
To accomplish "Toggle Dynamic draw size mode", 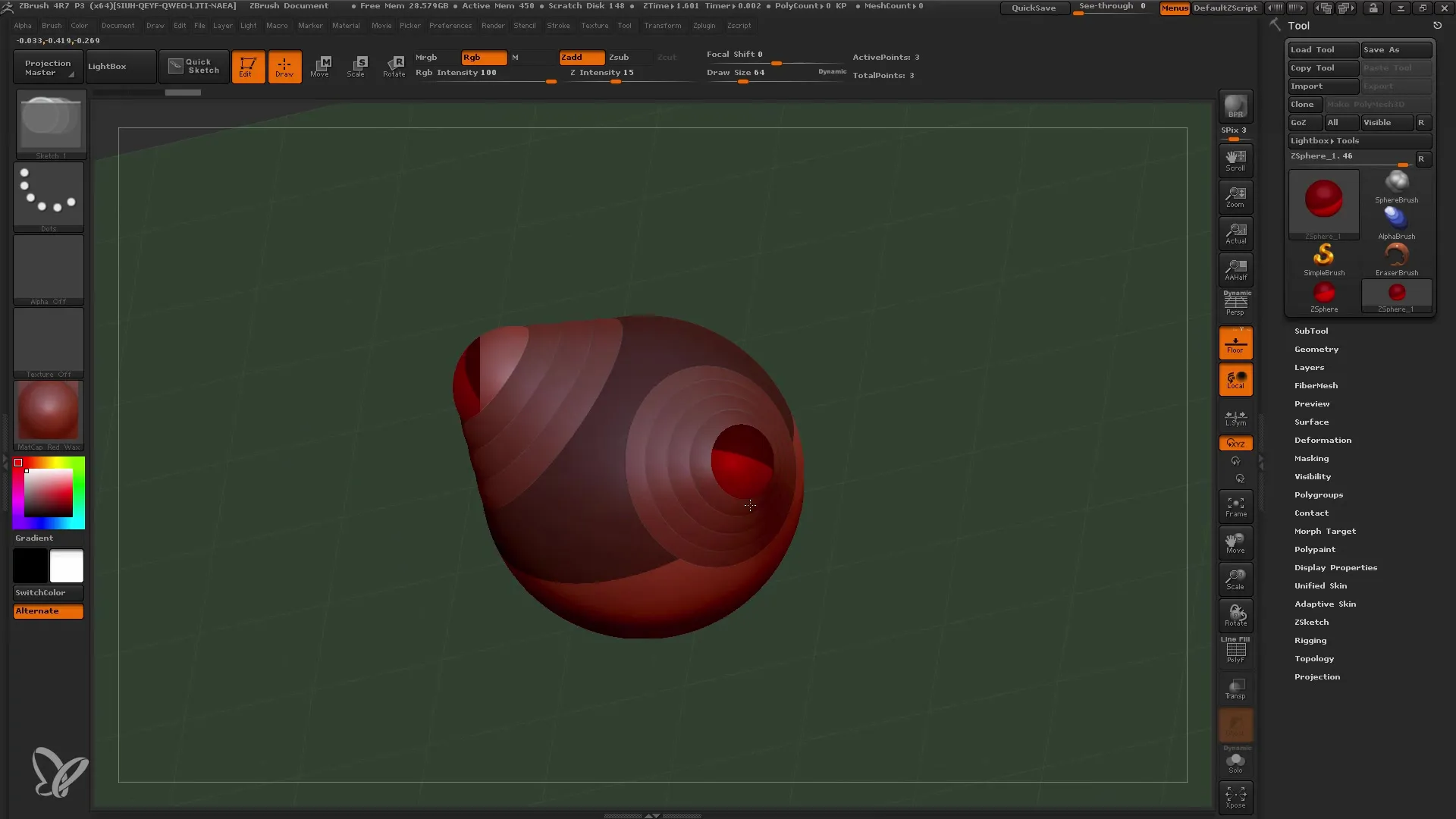I will pos(831,71).
